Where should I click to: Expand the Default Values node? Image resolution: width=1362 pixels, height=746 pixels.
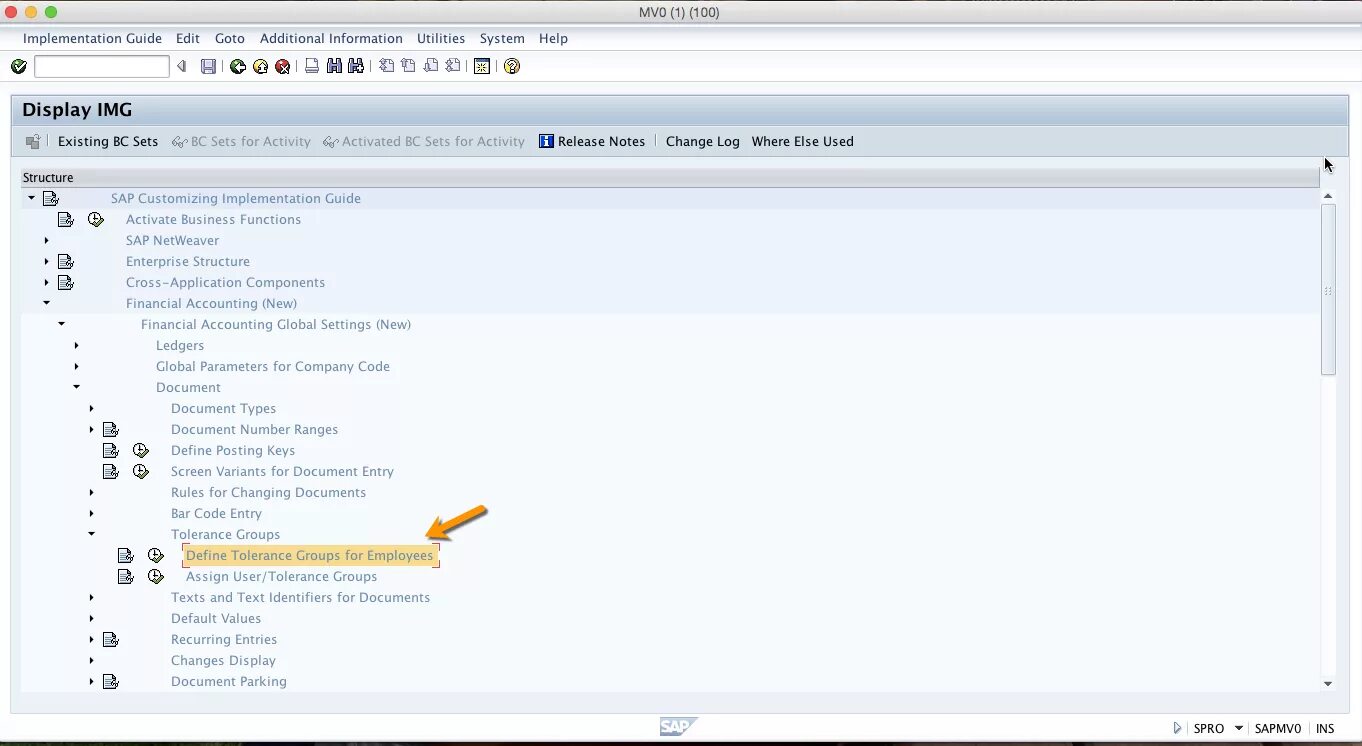pos(91,619)
